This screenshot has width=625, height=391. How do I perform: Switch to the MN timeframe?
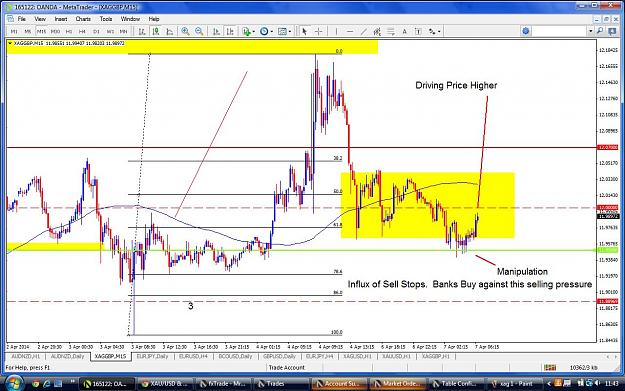pos(124,31)
